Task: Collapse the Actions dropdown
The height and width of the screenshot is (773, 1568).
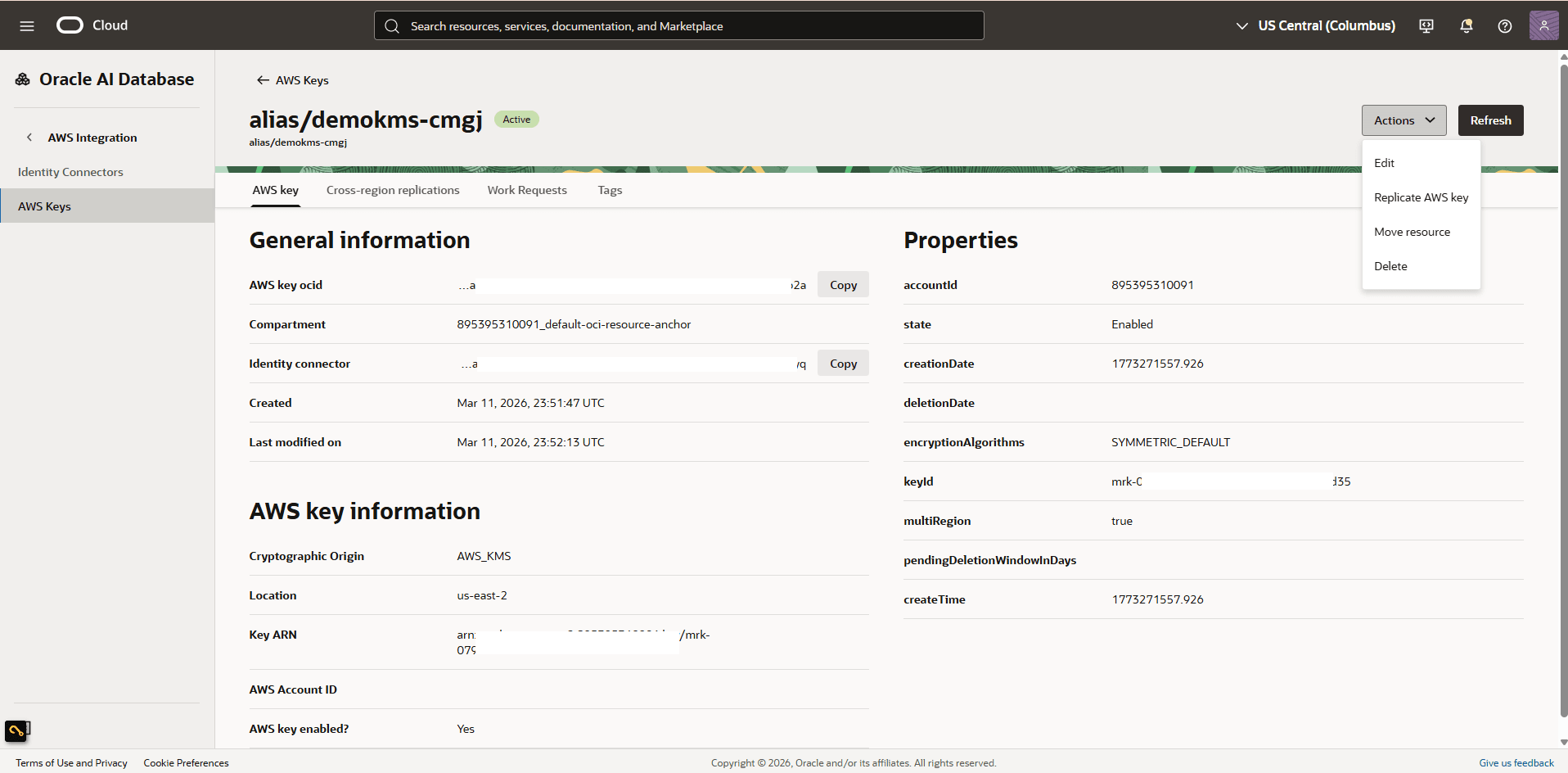Action: pyautogui.click(x=1404, y=120)
